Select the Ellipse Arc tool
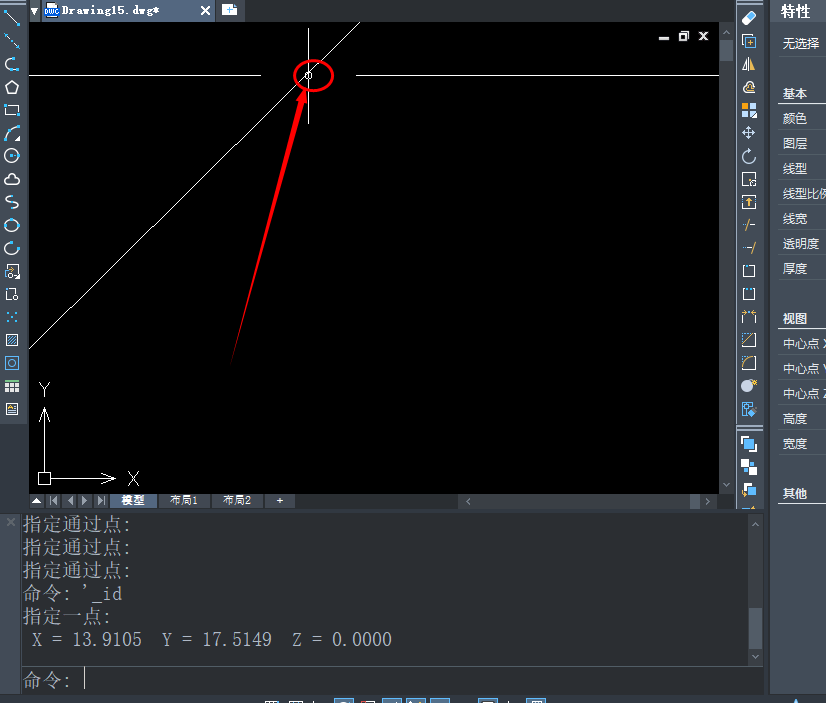This screenshot has width=826, height=703. pyautogui.click(x=12, y=249)
